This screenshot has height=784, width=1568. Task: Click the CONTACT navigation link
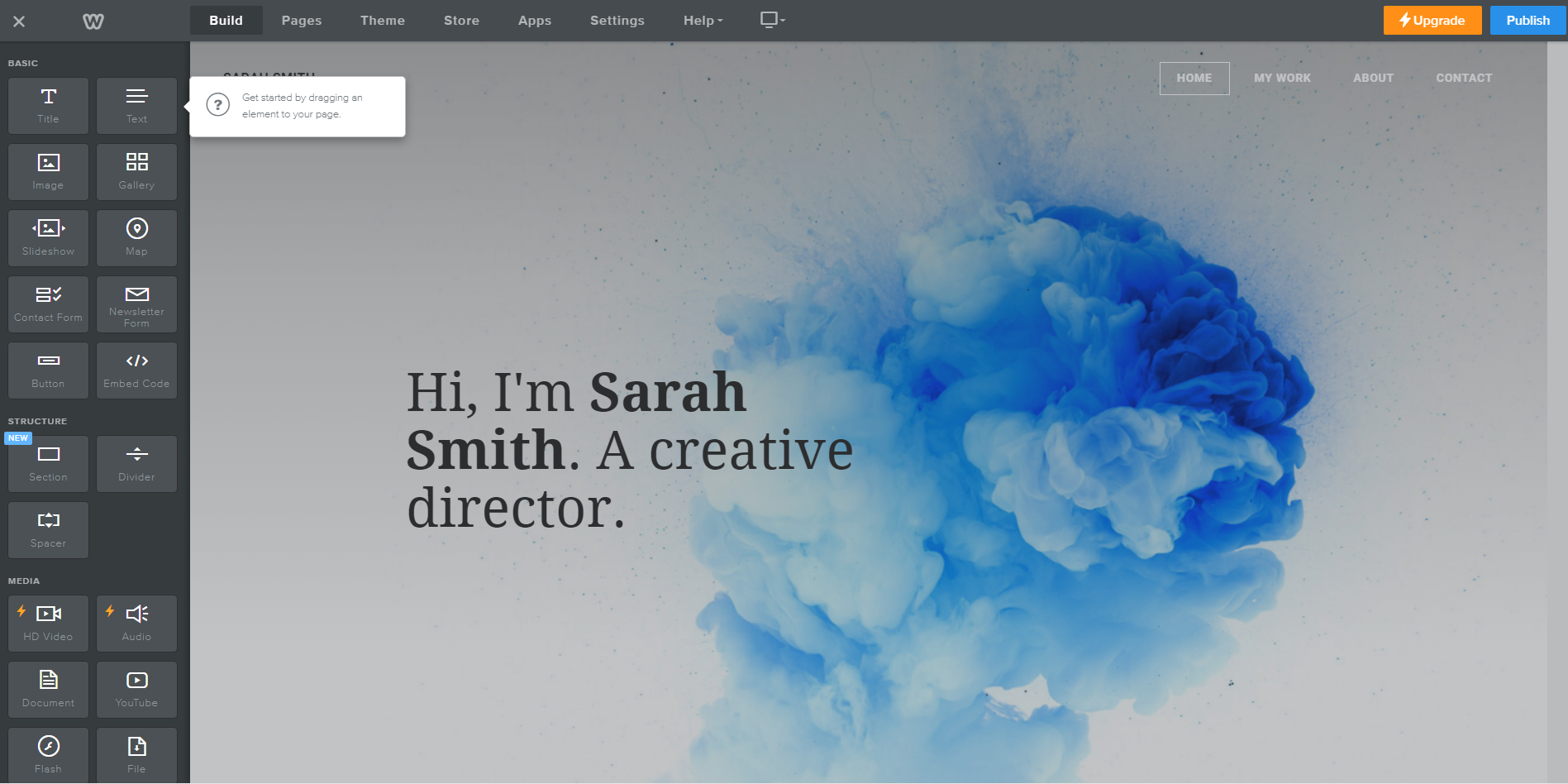(x=1464, y=79)
